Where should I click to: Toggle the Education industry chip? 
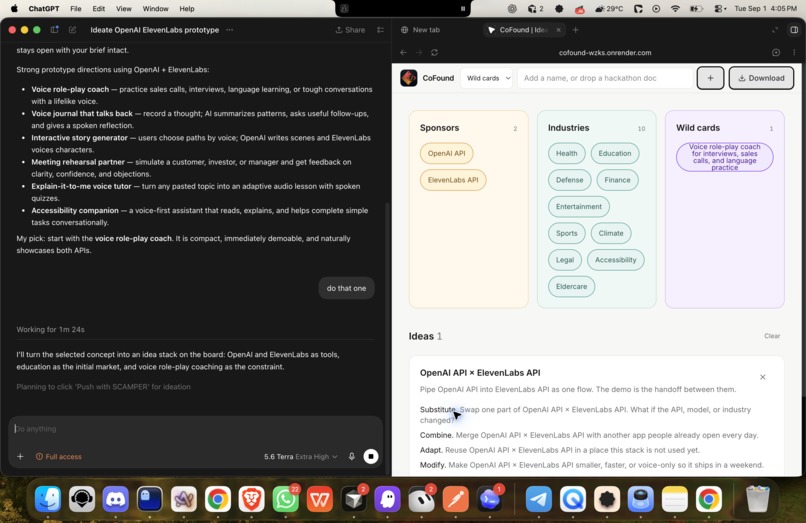(x=615, y=153)
